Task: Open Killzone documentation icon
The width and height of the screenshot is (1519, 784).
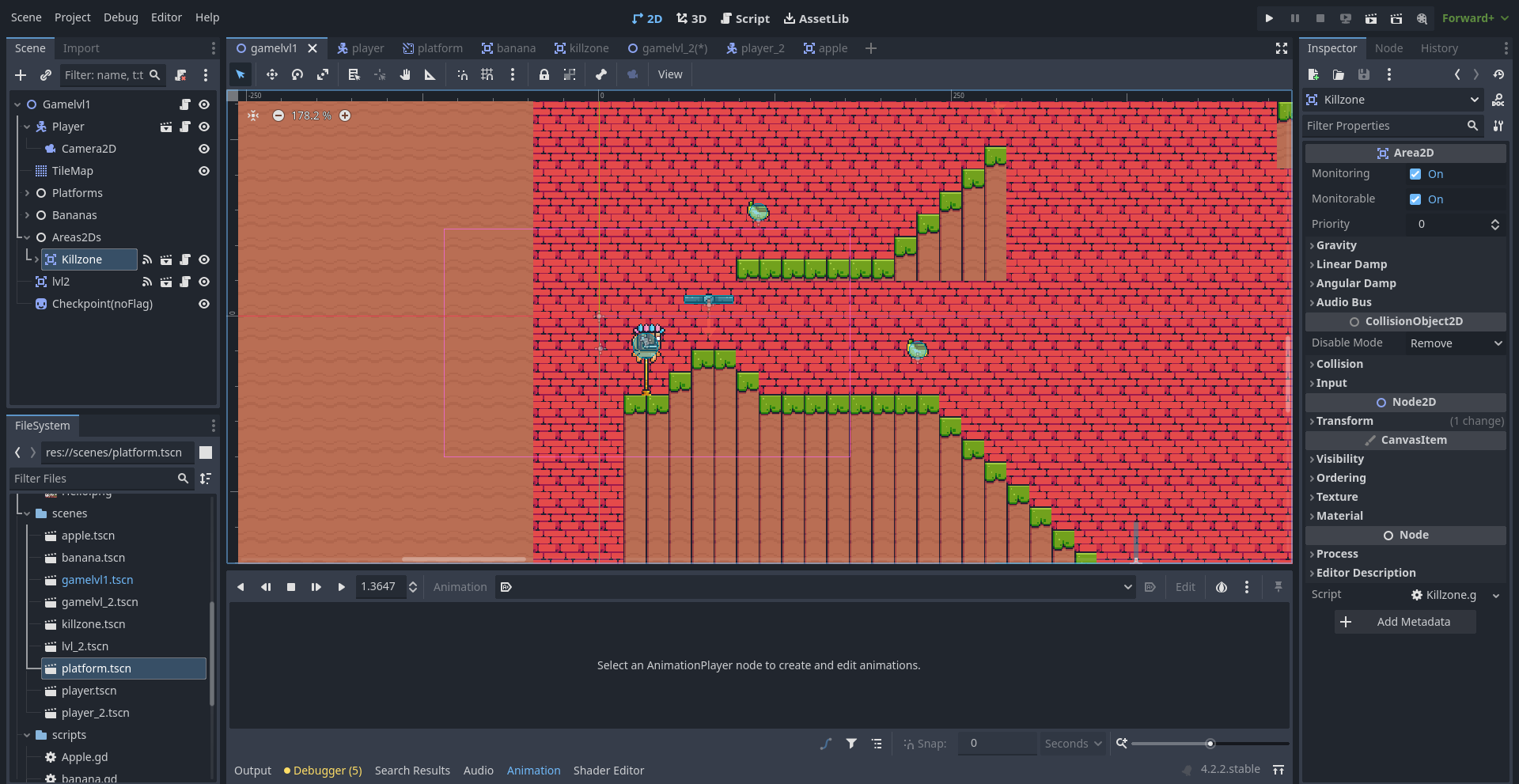Action: (1498, 100)
